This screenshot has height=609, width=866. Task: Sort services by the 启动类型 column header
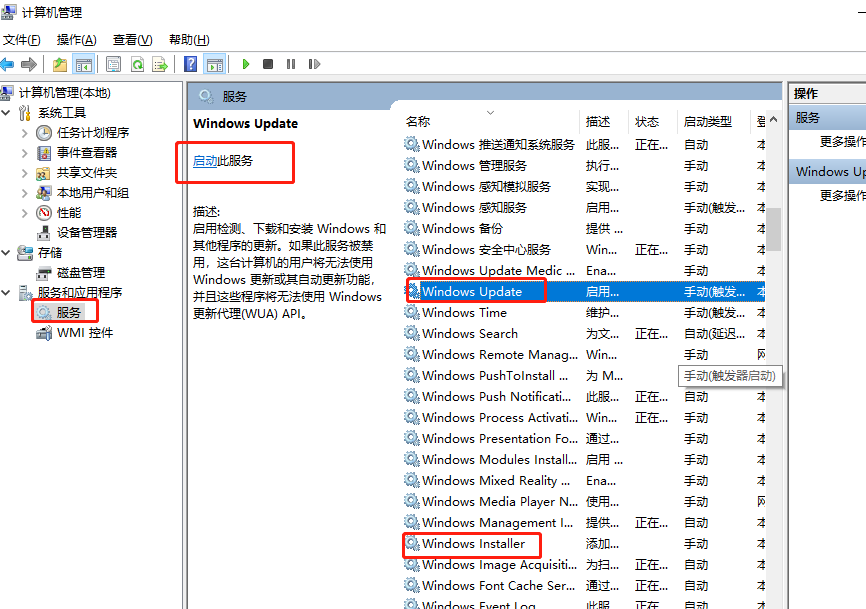point(707,121)
